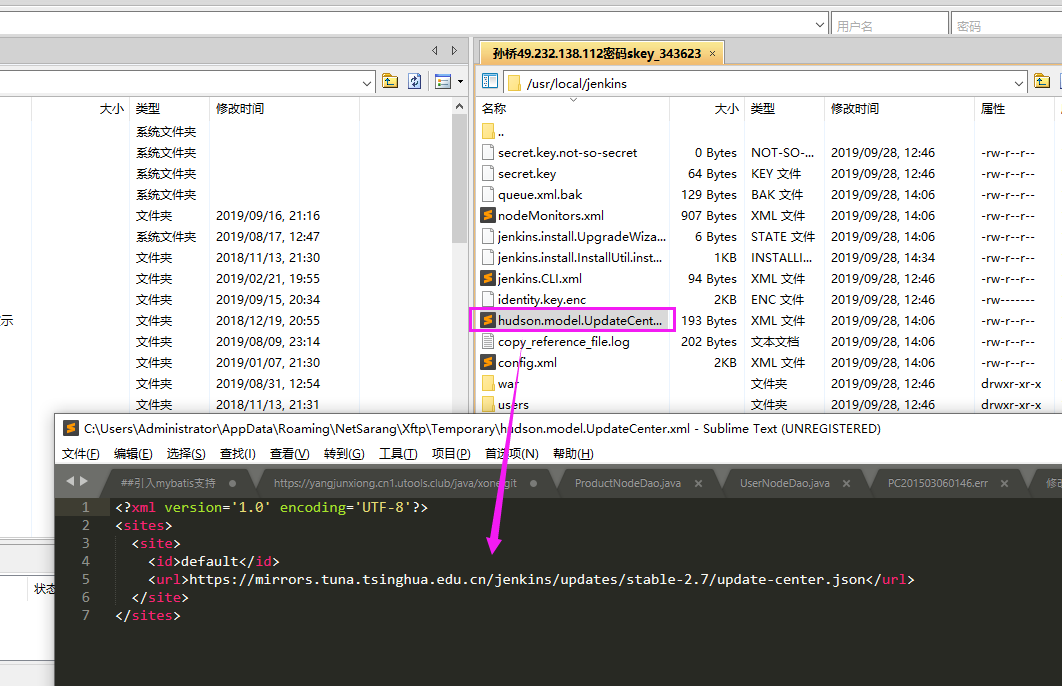
Task: Expand the views icon dropdown arrow
Action: [460, 81]
